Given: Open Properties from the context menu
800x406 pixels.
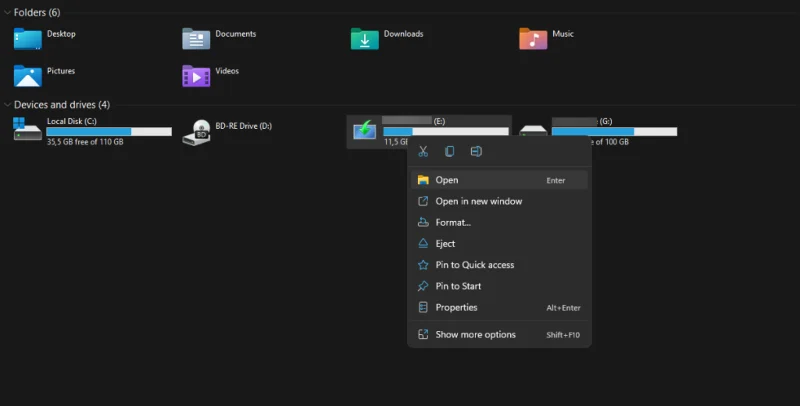Looking at the screenshot, I should (x=499, y=308).
